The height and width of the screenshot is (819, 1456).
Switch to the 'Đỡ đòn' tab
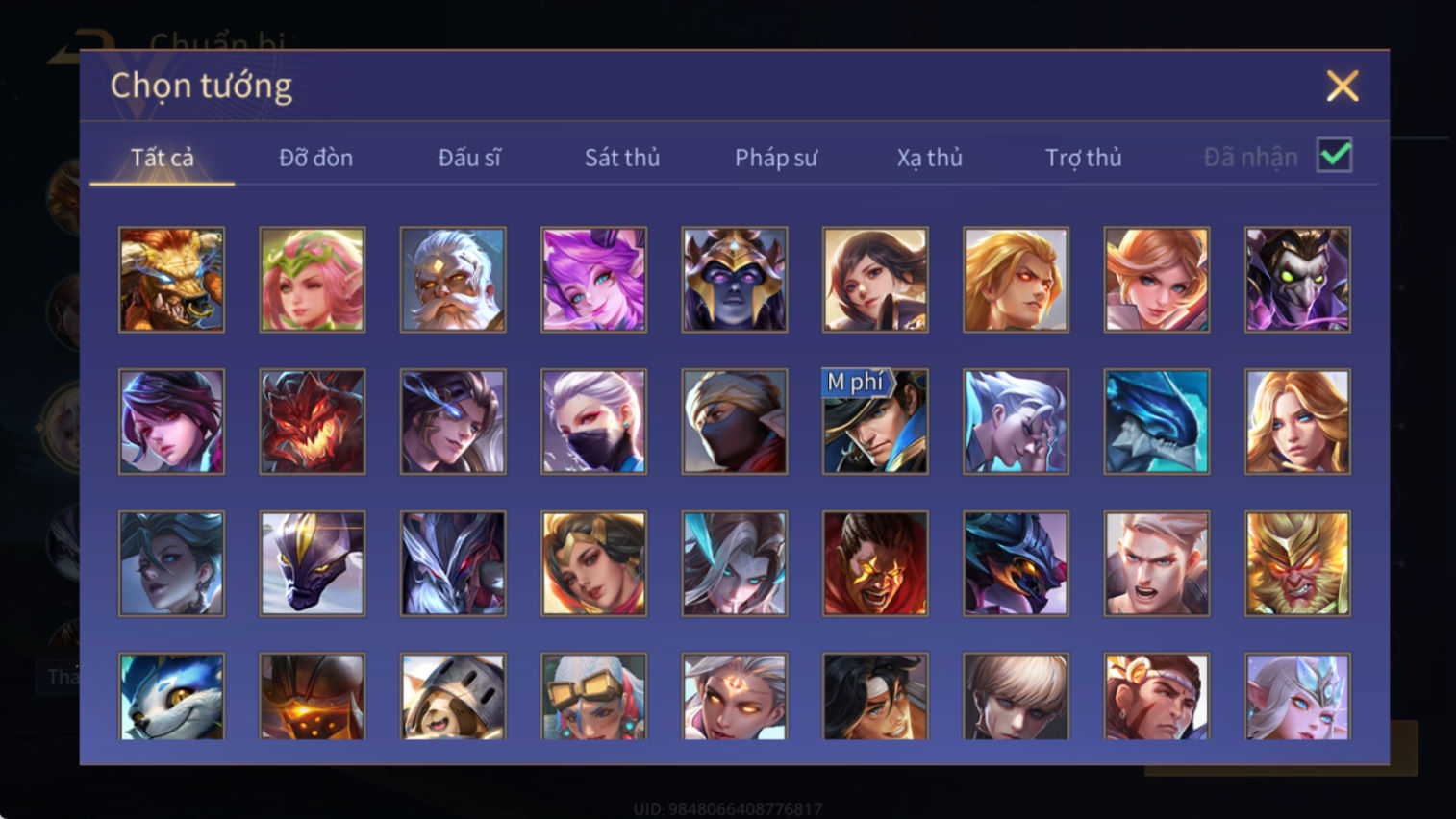pos(315,158)
